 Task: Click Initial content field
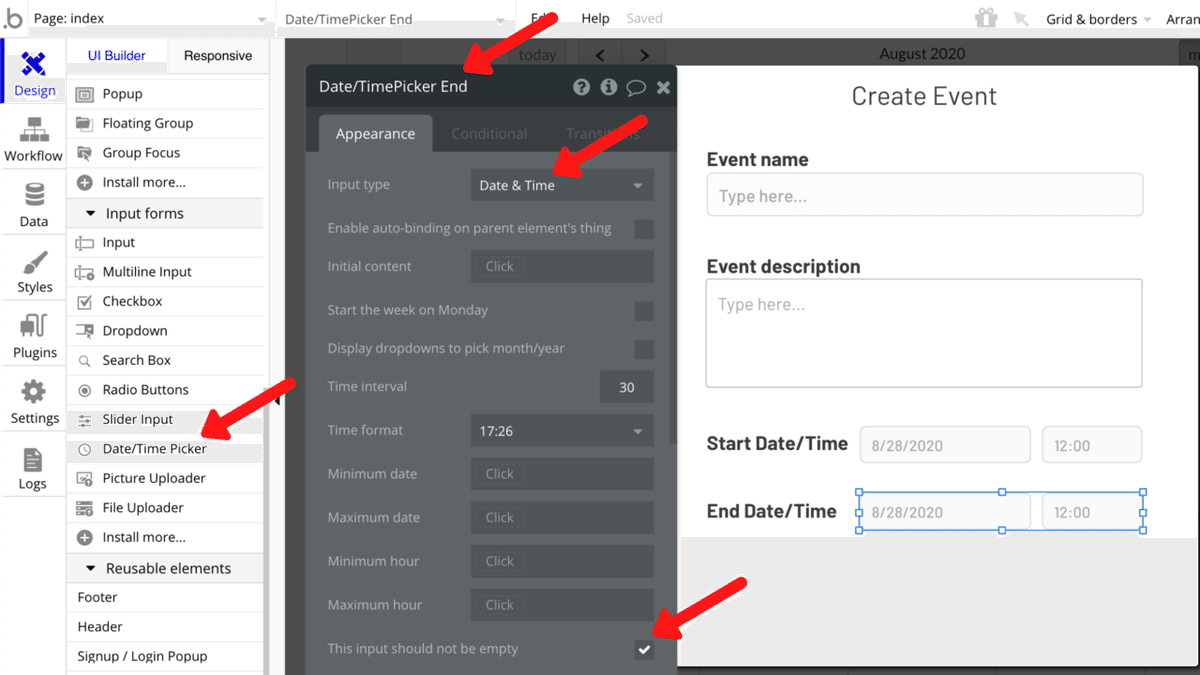(x=562, y=267)
